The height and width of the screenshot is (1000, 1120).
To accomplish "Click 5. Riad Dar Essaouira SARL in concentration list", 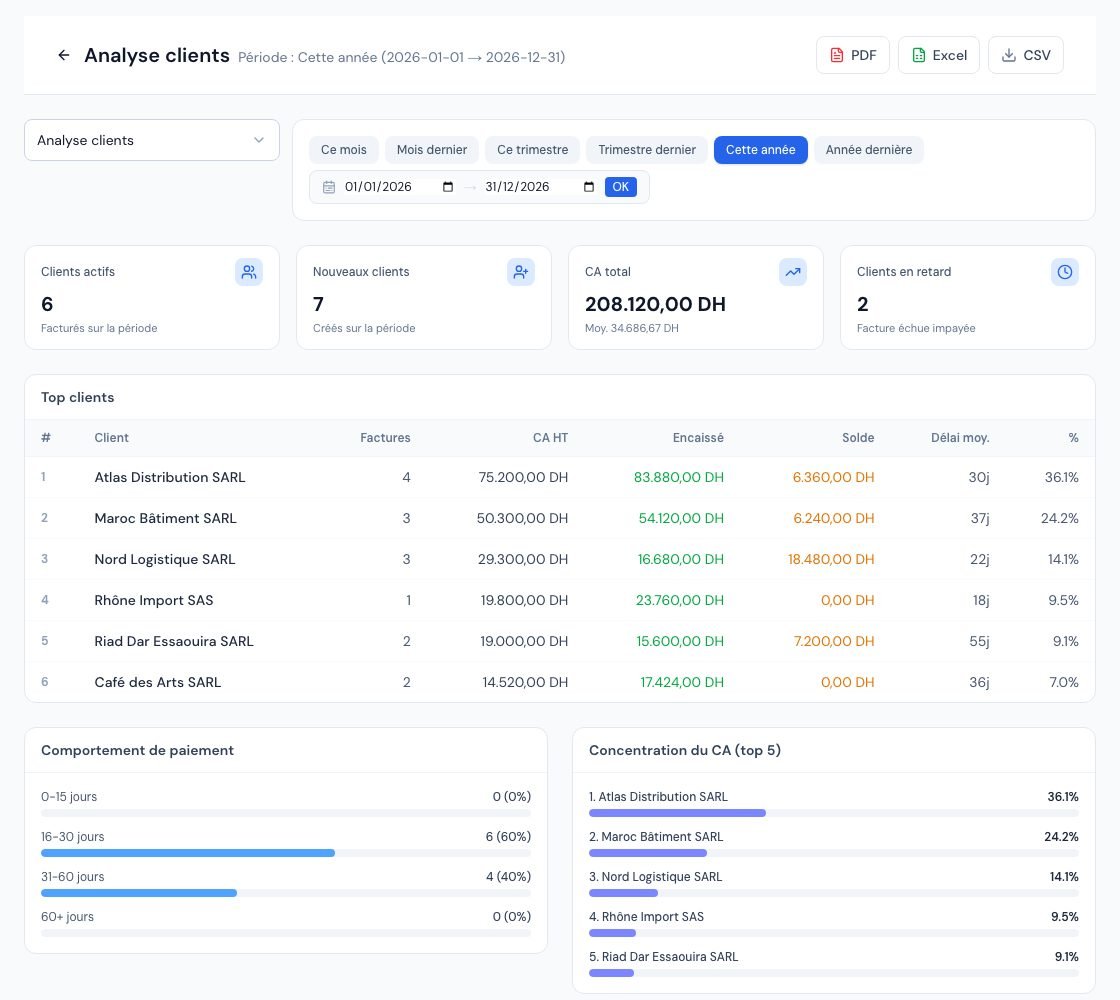I will pyautogui.click(x=664, y=956).
